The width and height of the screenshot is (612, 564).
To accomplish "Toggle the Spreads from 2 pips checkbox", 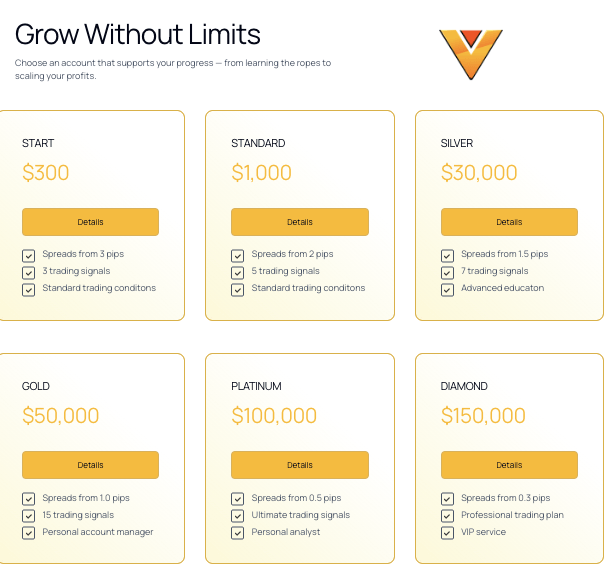I will point(238,255).
